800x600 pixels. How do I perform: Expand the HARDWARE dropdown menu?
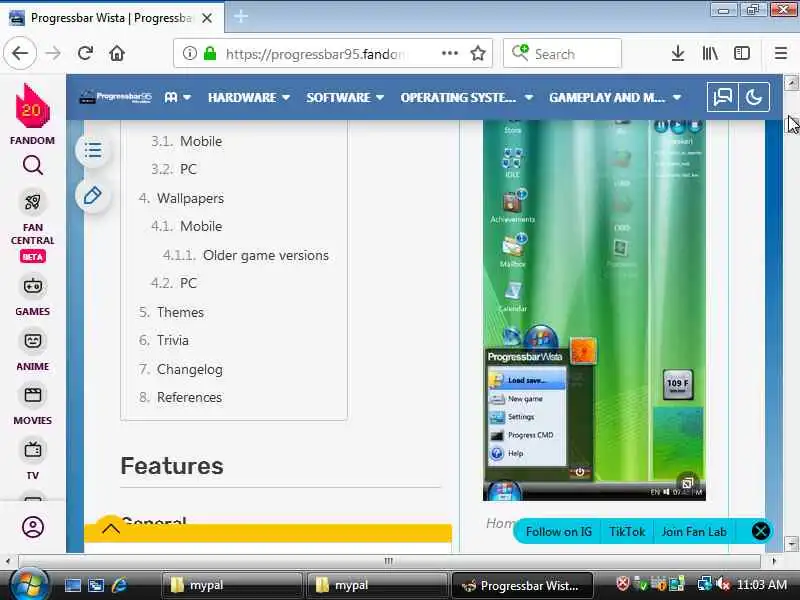[x=248, y=97]
